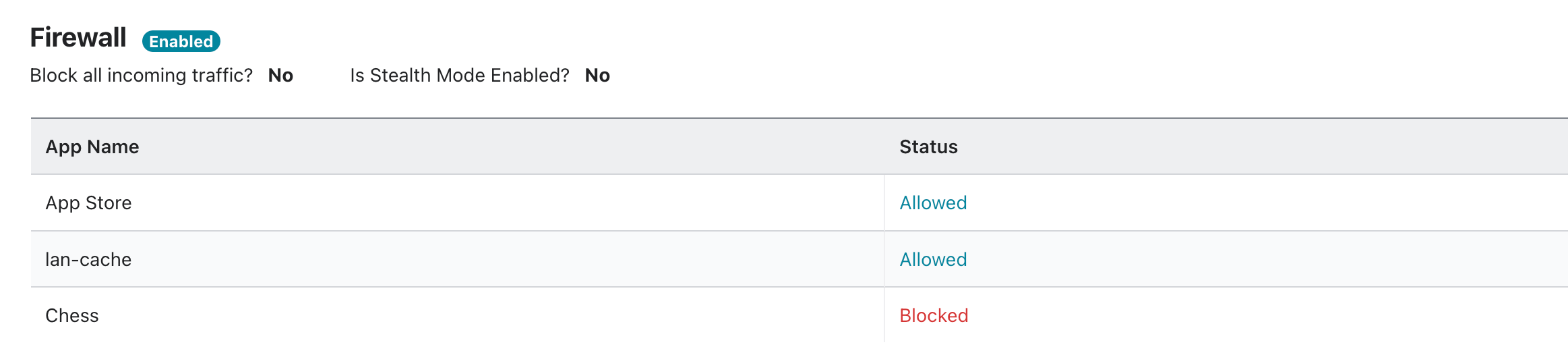The width and height of the screenshot is (1568, 351).
Task: Click empty area of App Store row
Action: coord(506,202)
